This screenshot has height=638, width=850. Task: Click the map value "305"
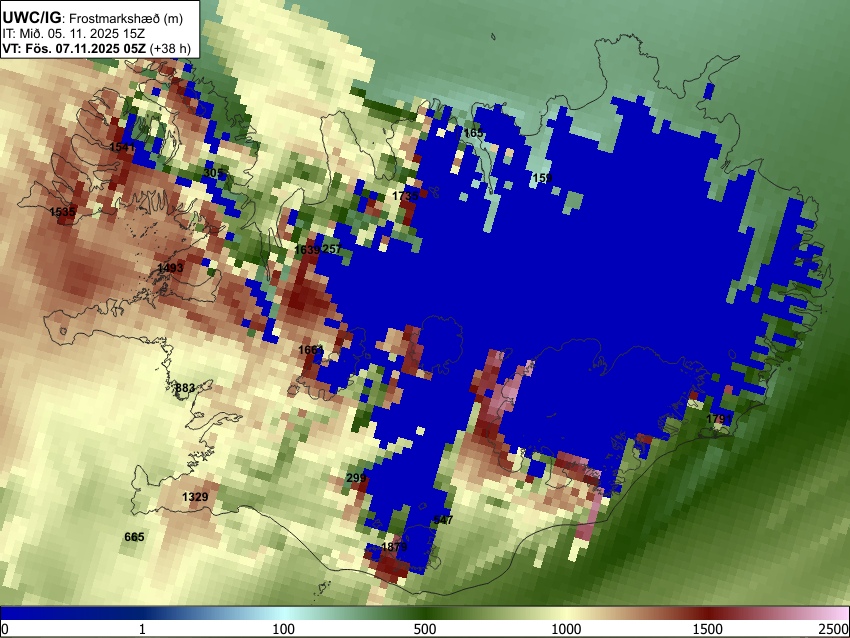coord(213,173)
